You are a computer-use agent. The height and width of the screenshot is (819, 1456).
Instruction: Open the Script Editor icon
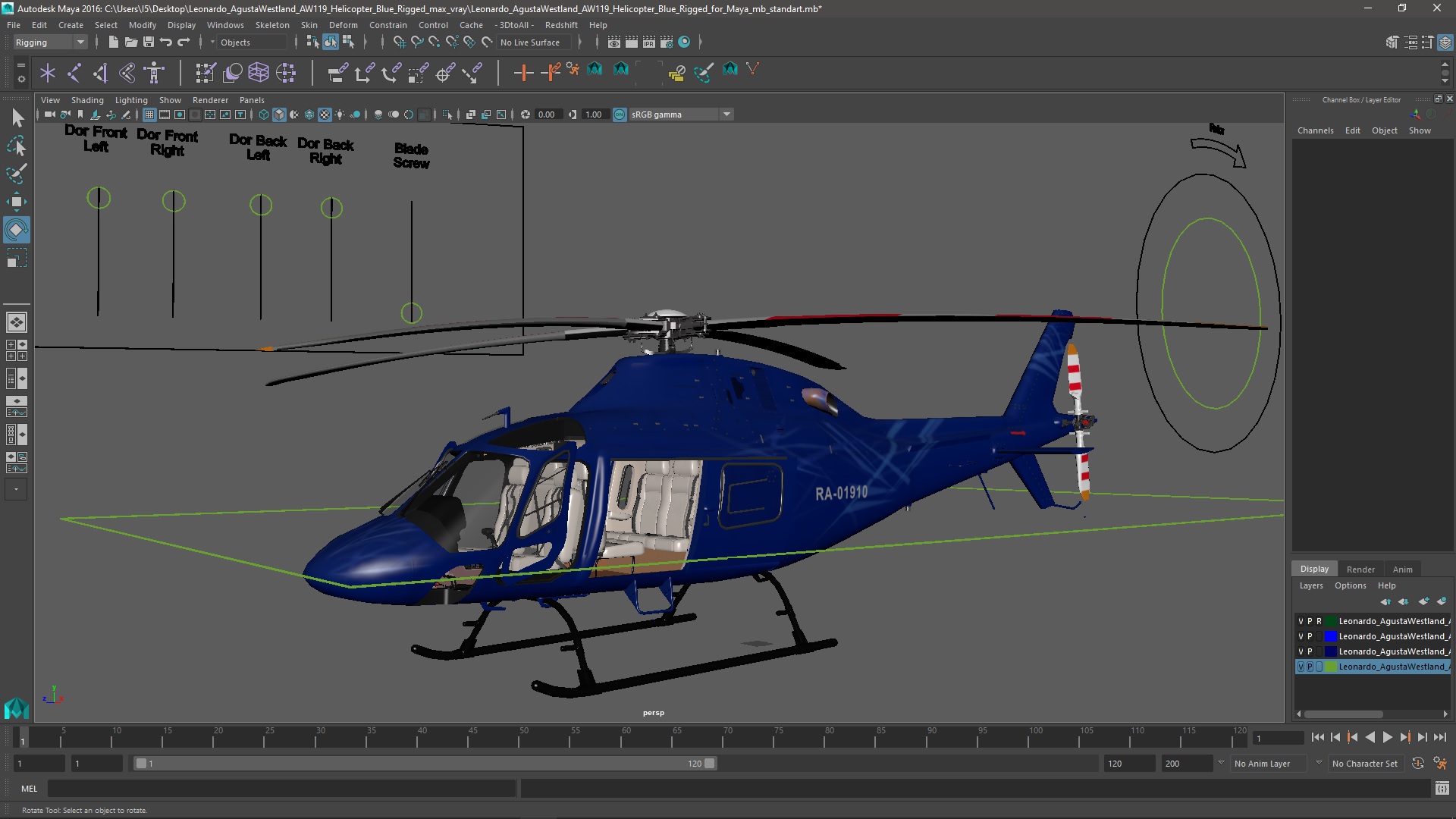[x=1442, y=789]
